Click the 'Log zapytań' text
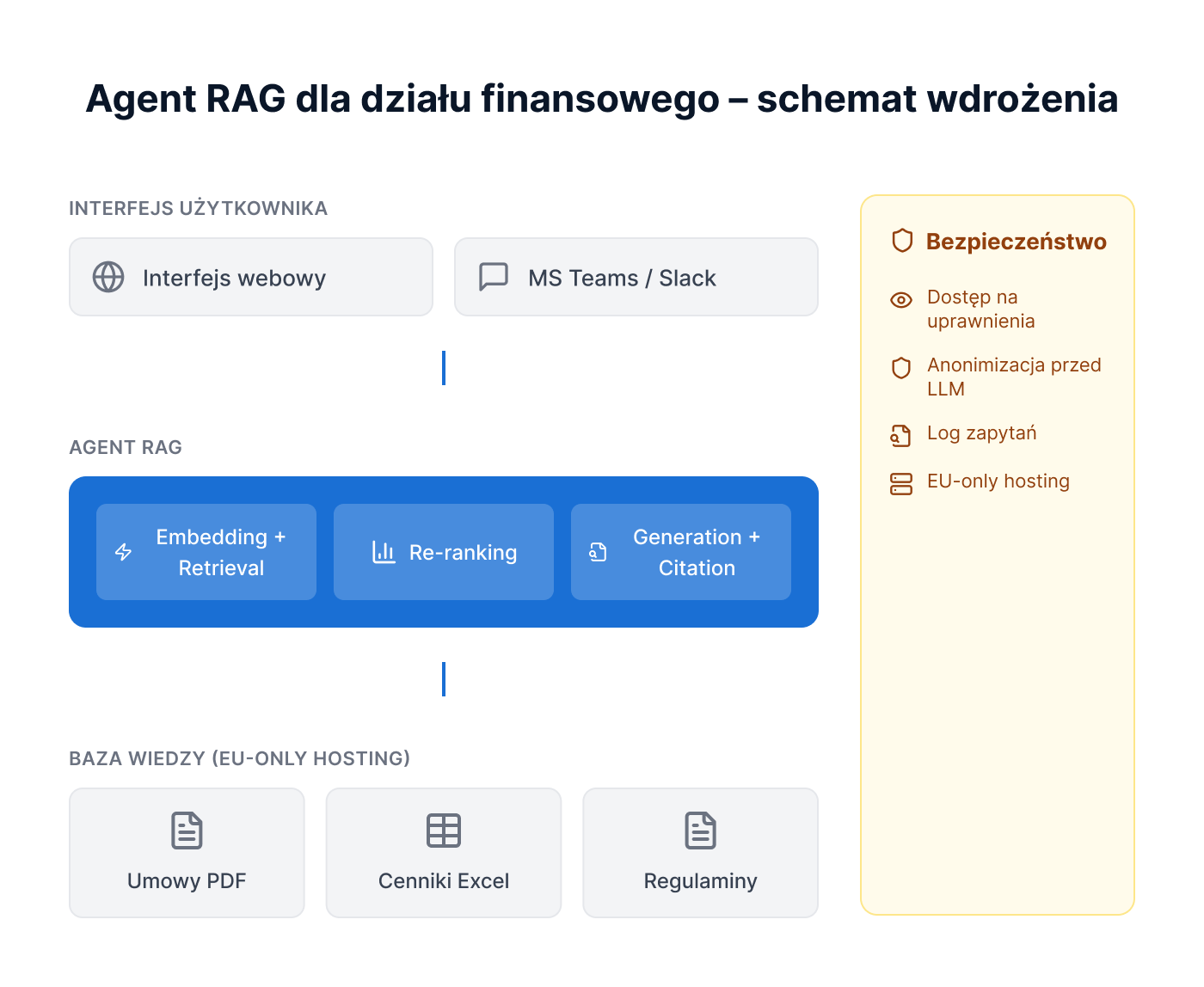The width and height of the screenshot is (1204, 987). pos(982,433)
